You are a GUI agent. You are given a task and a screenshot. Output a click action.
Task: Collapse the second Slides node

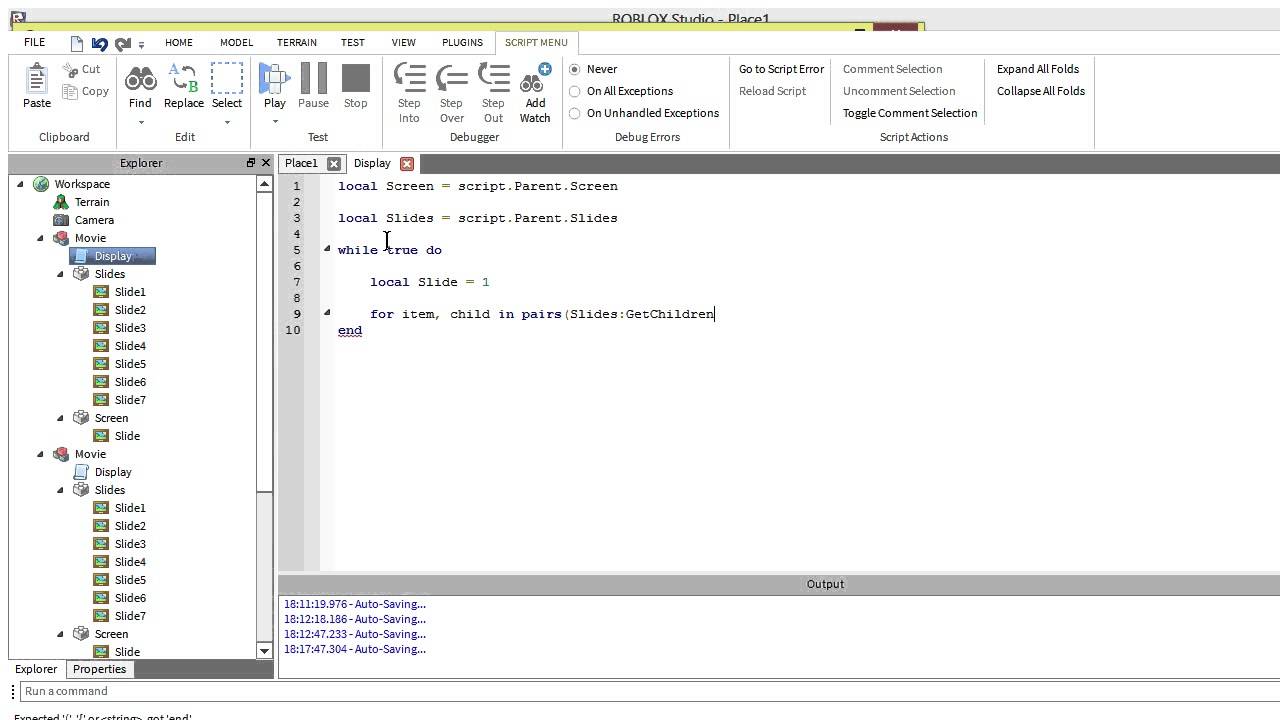click(60, 490)
